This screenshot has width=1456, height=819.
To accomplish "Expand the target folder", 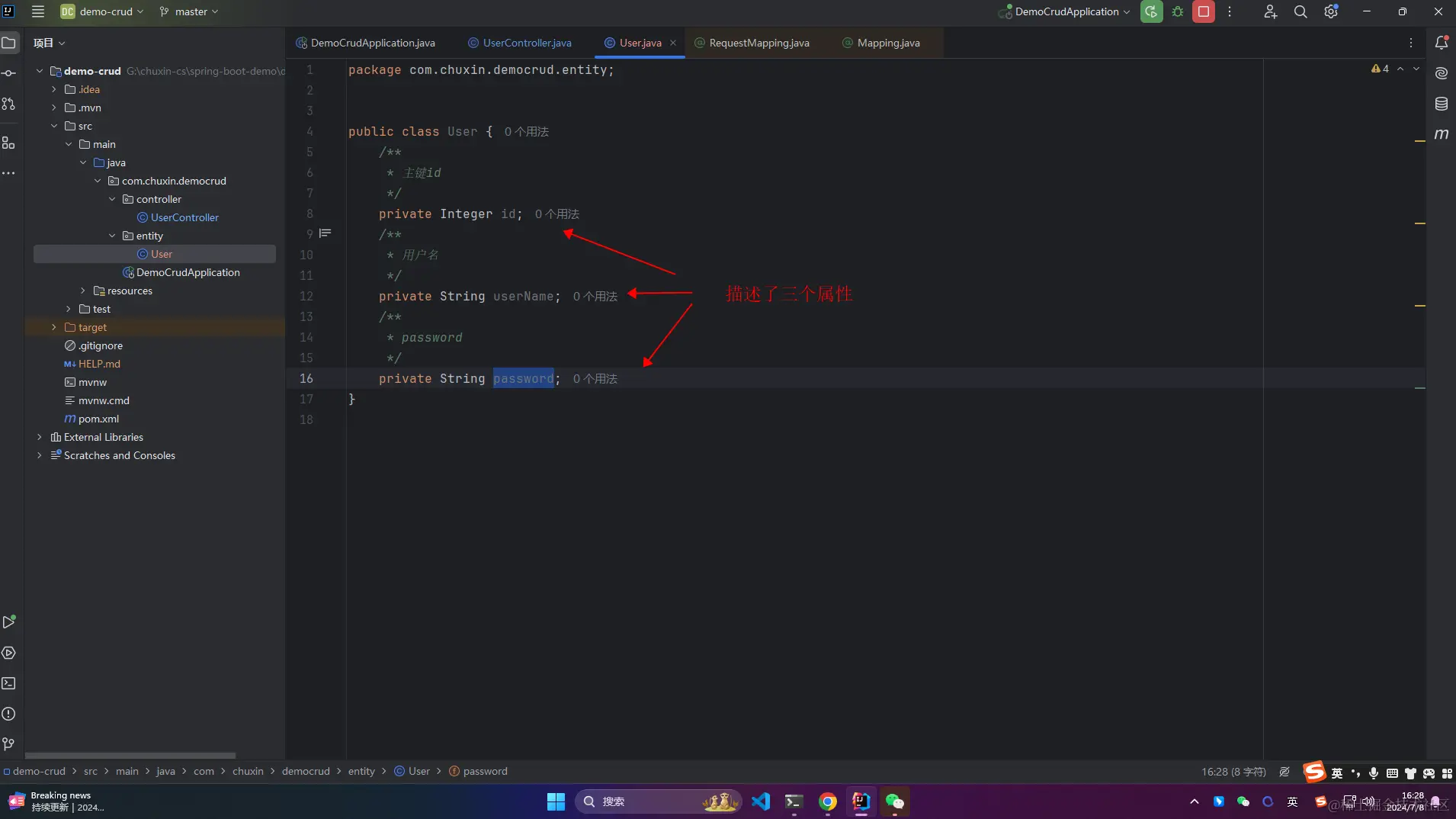I will (x=54, y=327).
